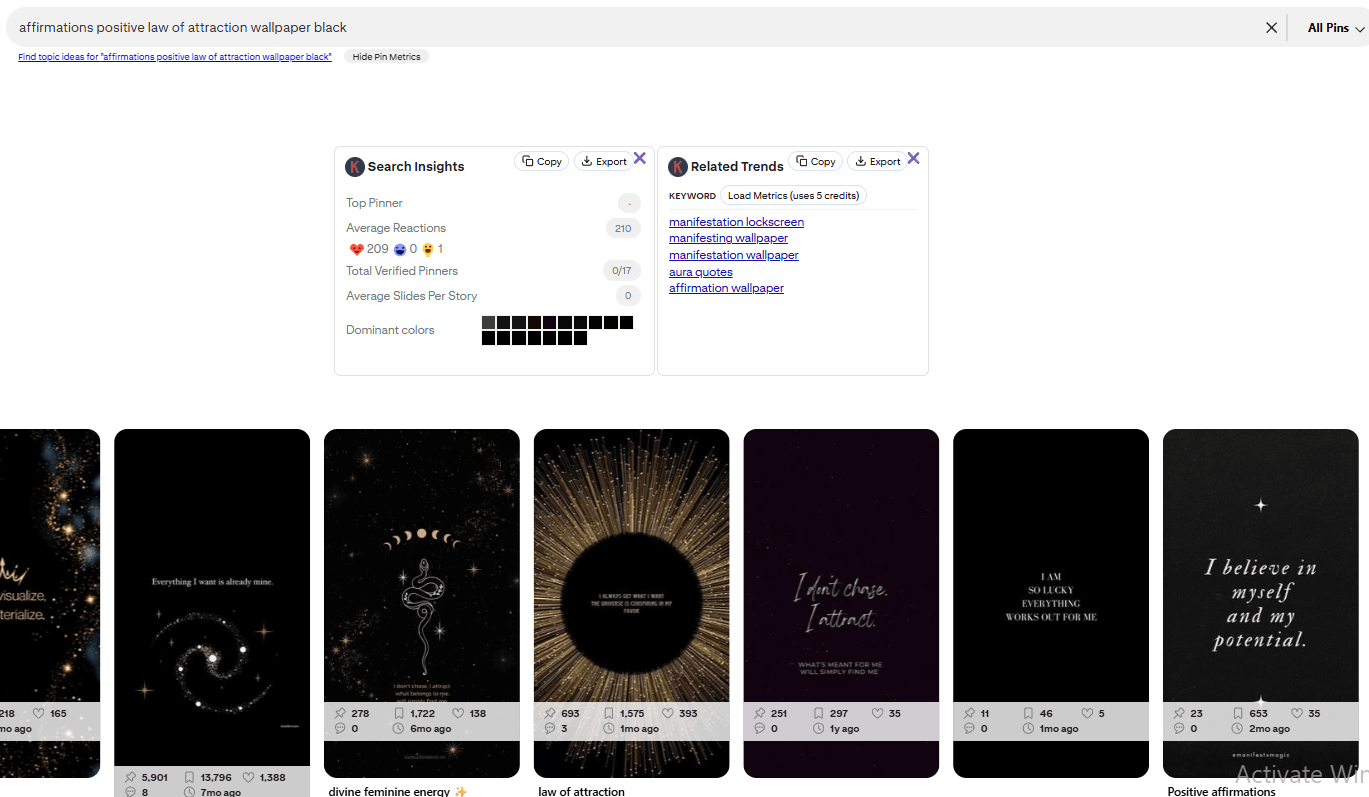1369x797 pixels.
Task: Click the bookmark icon beside 1,722
Action: pyautogui.click(x=399, y=713)
